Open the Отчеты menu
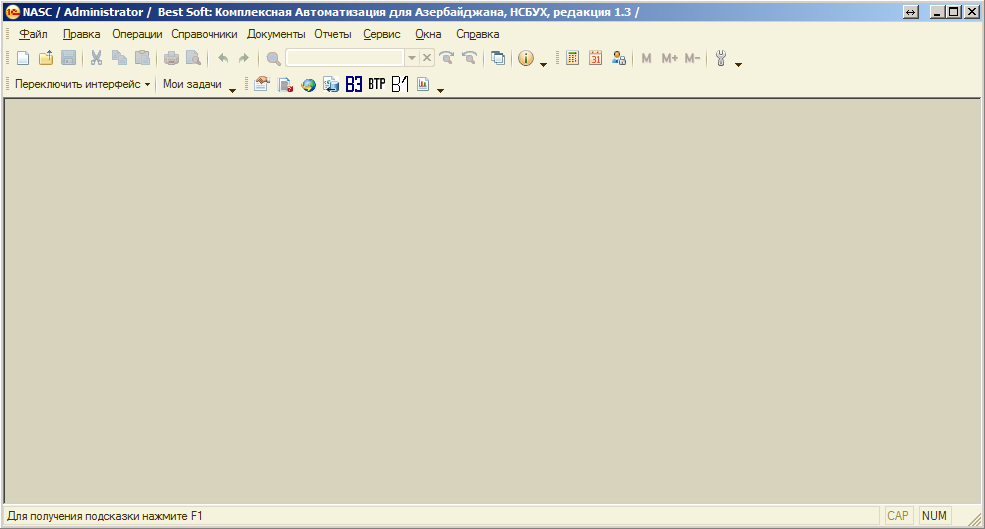 [332, 34]
